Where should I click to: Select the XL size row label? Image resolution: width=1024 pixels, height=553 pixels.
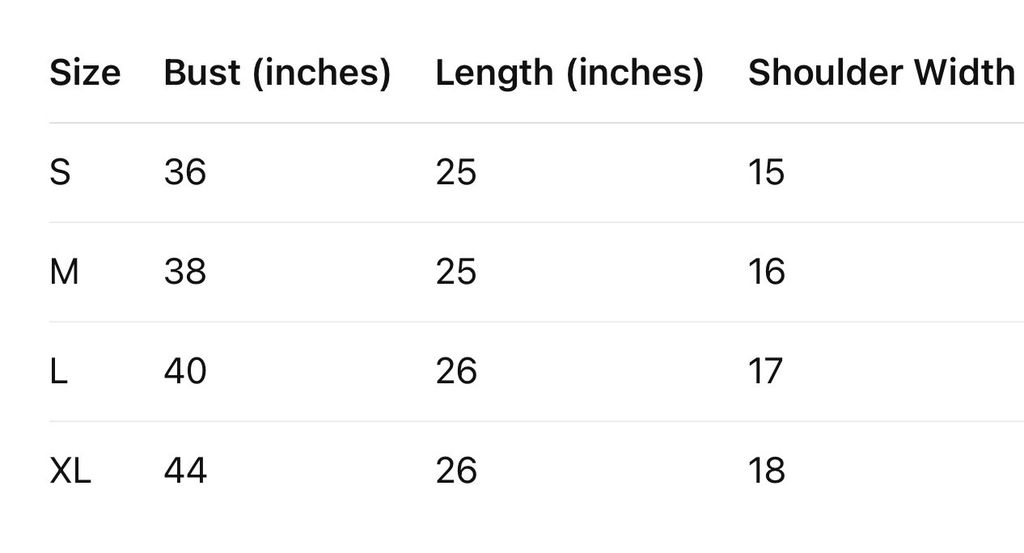(x=70, y=471)
